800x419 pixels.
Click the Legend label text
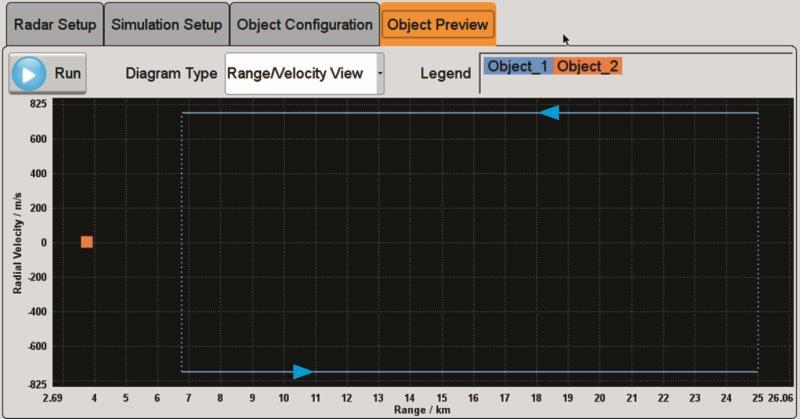tap(443, 74)
